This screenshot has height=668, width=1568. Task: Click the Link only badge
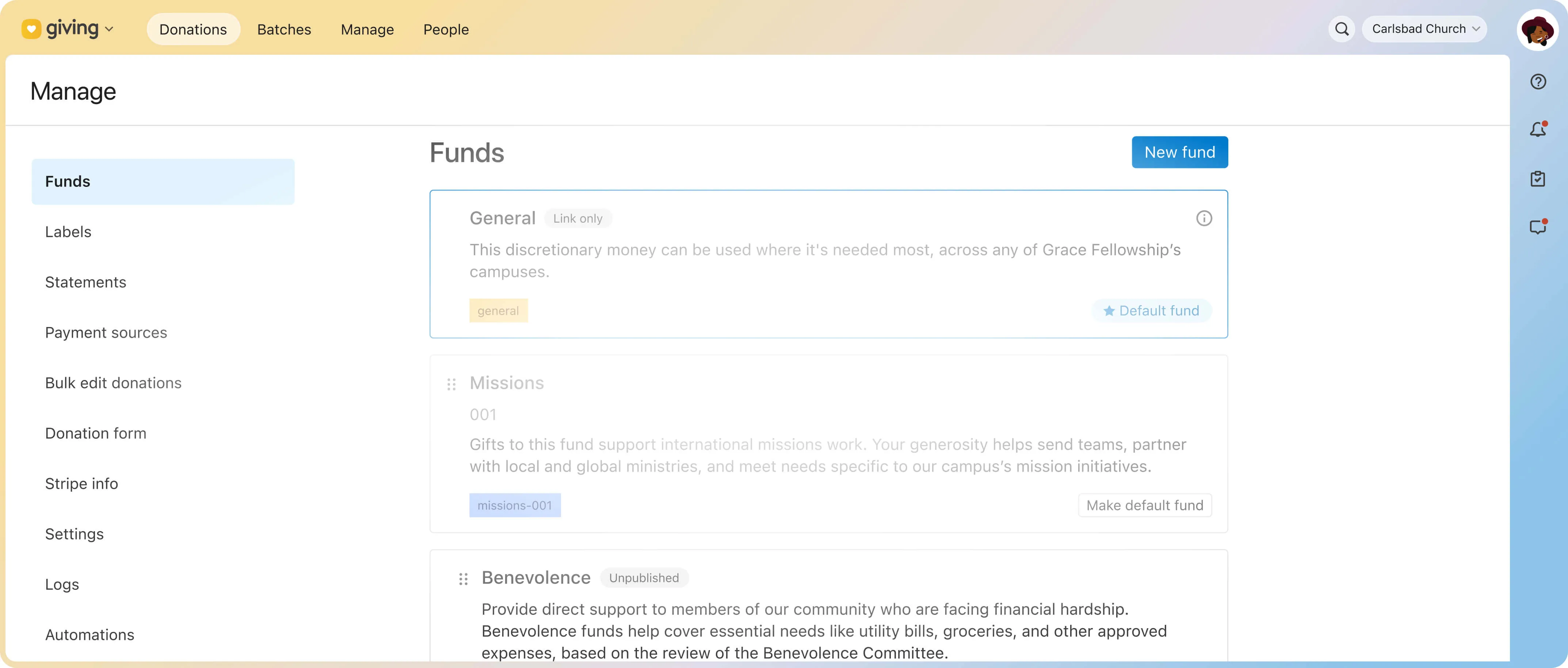pos(577,218)
